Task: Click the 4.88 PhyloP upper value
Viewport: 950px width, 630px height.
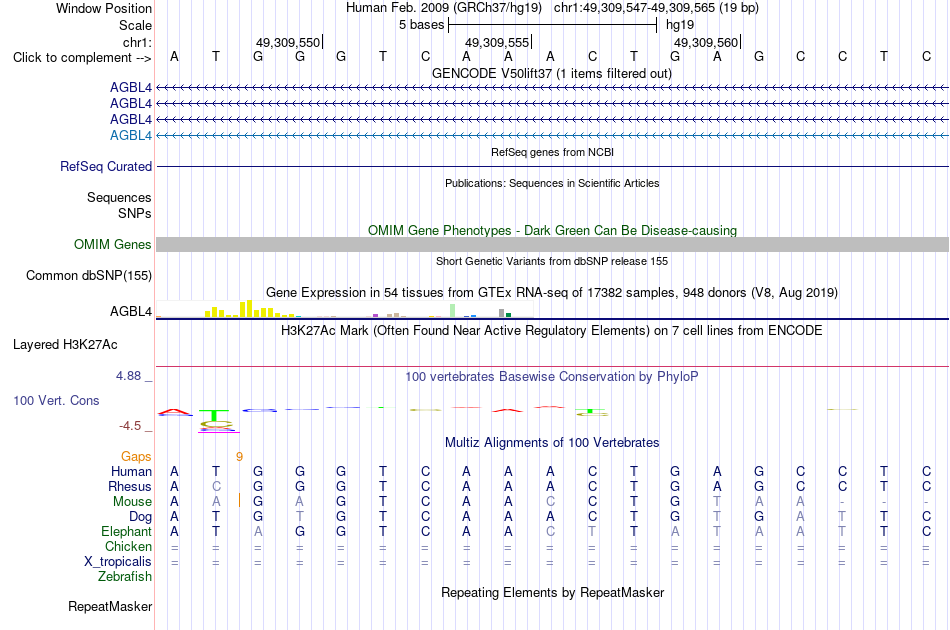Action: (x=128, y=376)
